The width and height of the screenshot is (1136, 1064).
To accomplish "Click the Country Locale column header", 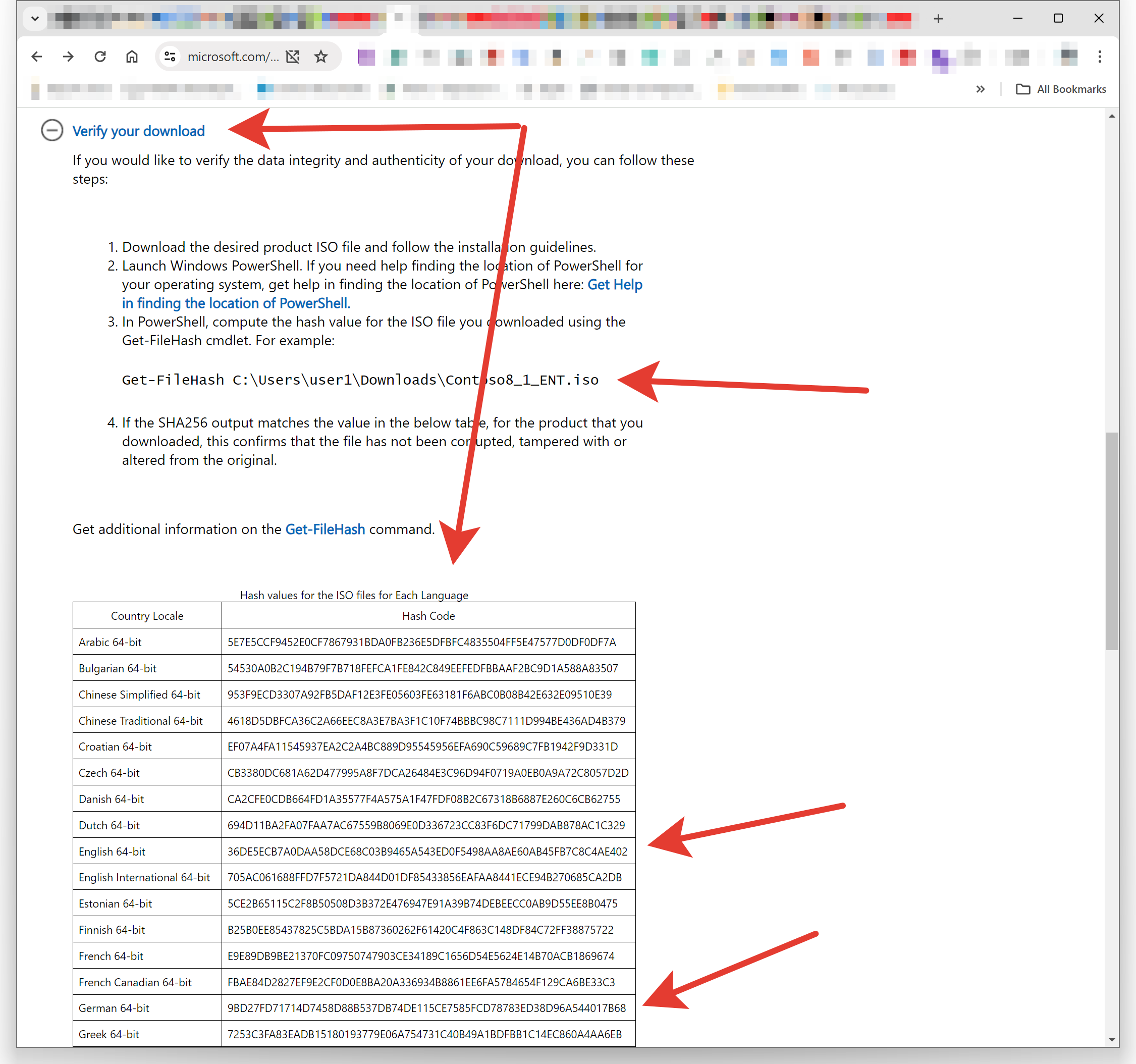I will tap(147, 615).
